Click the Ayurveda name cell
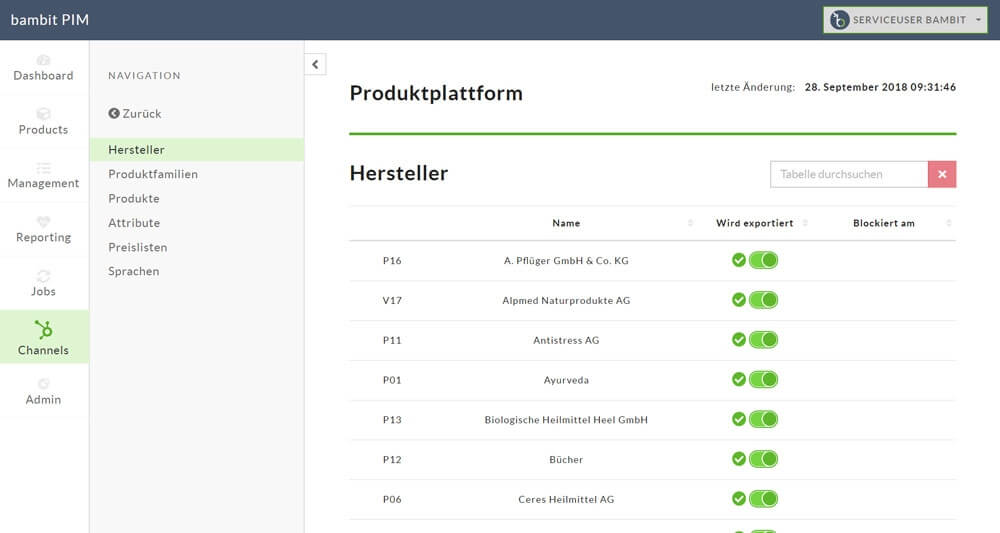This screenshot has width=1000, height=533. click(566, 380)
